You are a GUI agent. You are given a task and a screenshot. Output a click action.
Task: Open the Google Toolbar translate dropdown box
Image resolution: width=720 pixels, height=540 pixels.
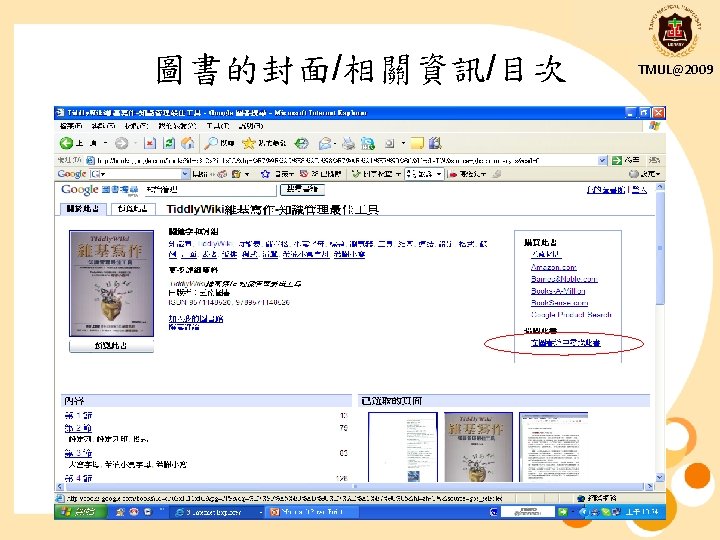pos(424,174)
